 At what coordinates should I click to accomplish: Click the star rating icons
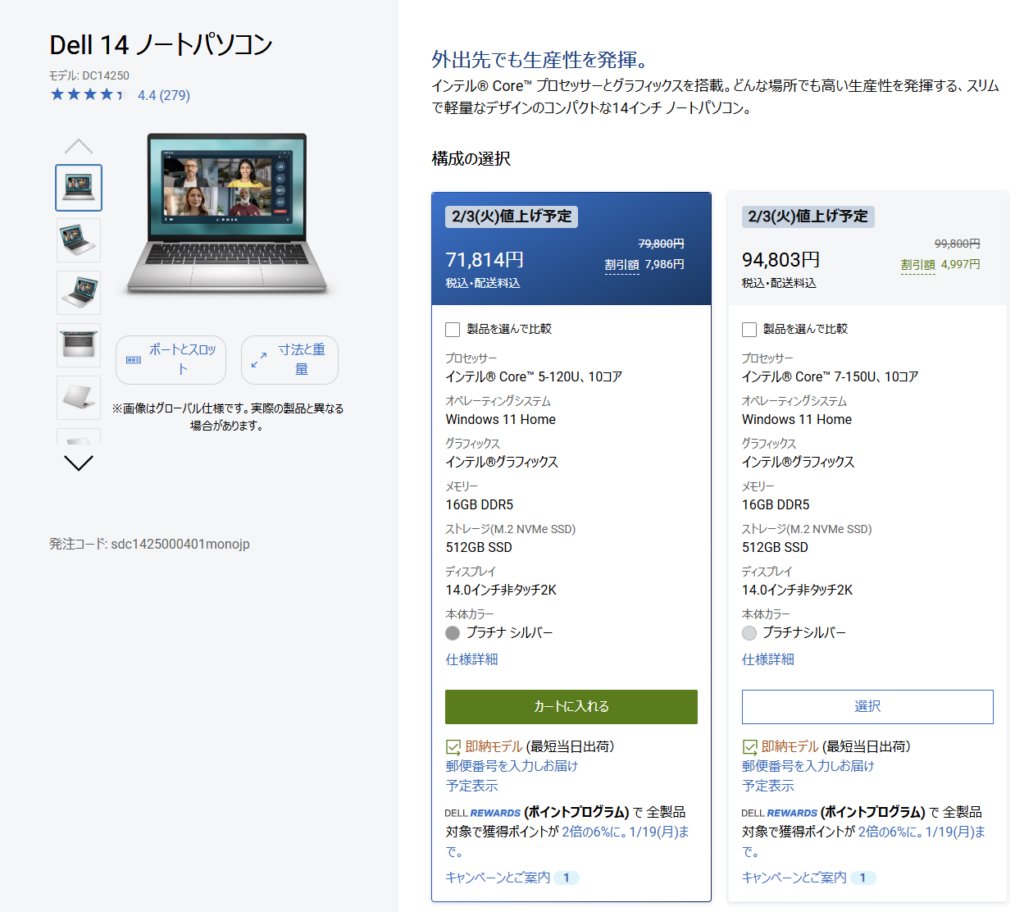(87, 95)
